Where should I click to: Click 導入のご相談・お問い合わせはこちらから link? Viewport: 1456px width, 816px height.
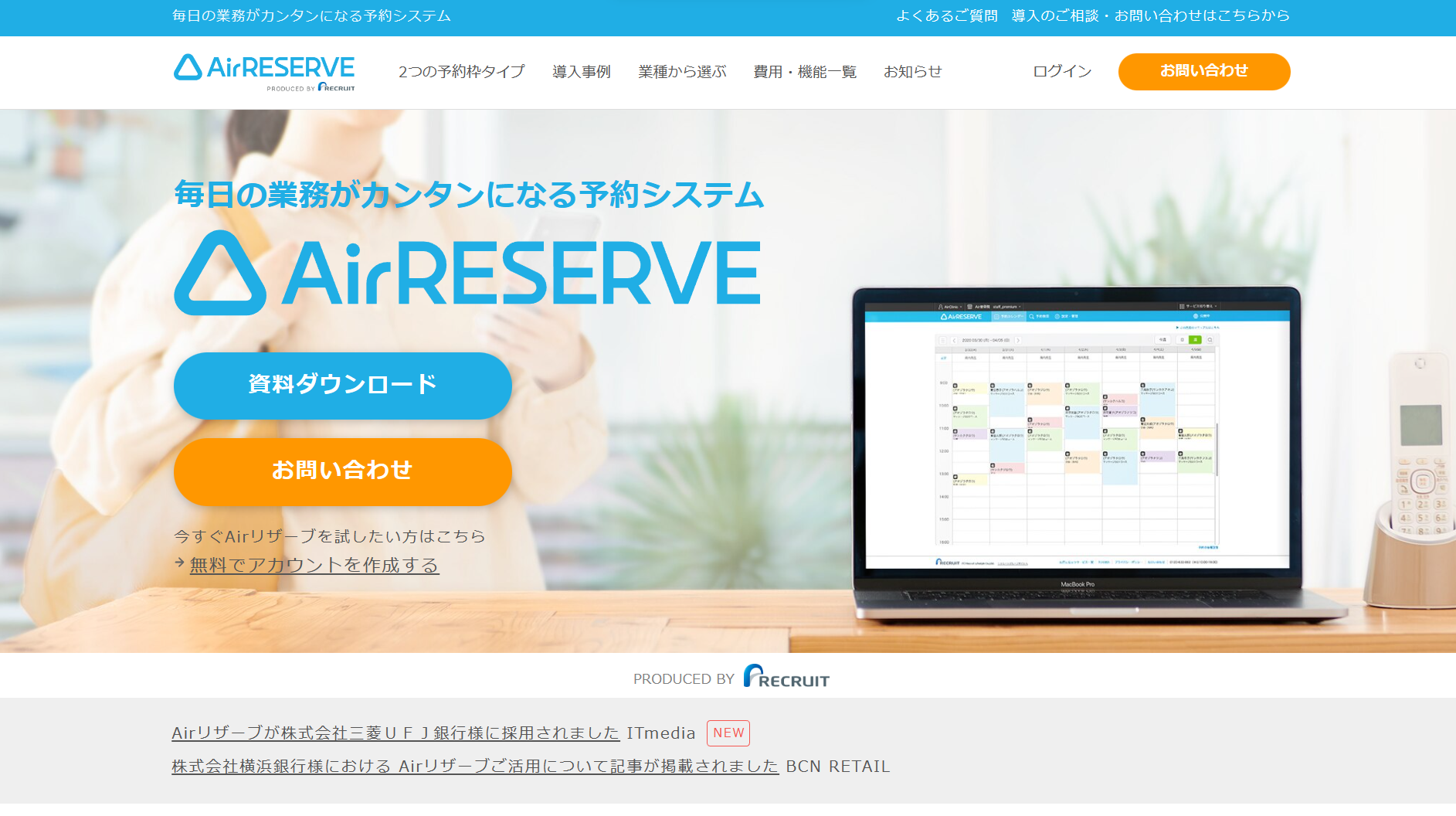pyautogui.click(x=1150, y=15)
